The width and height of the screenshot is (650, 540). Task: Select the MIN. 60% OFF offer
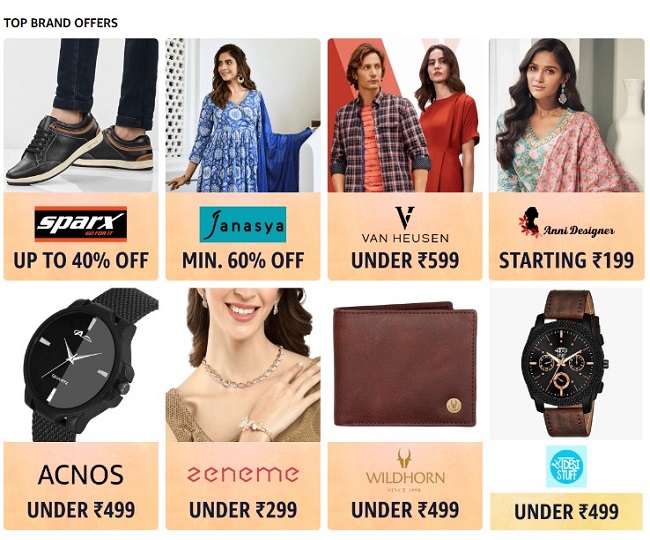[243, 261]
